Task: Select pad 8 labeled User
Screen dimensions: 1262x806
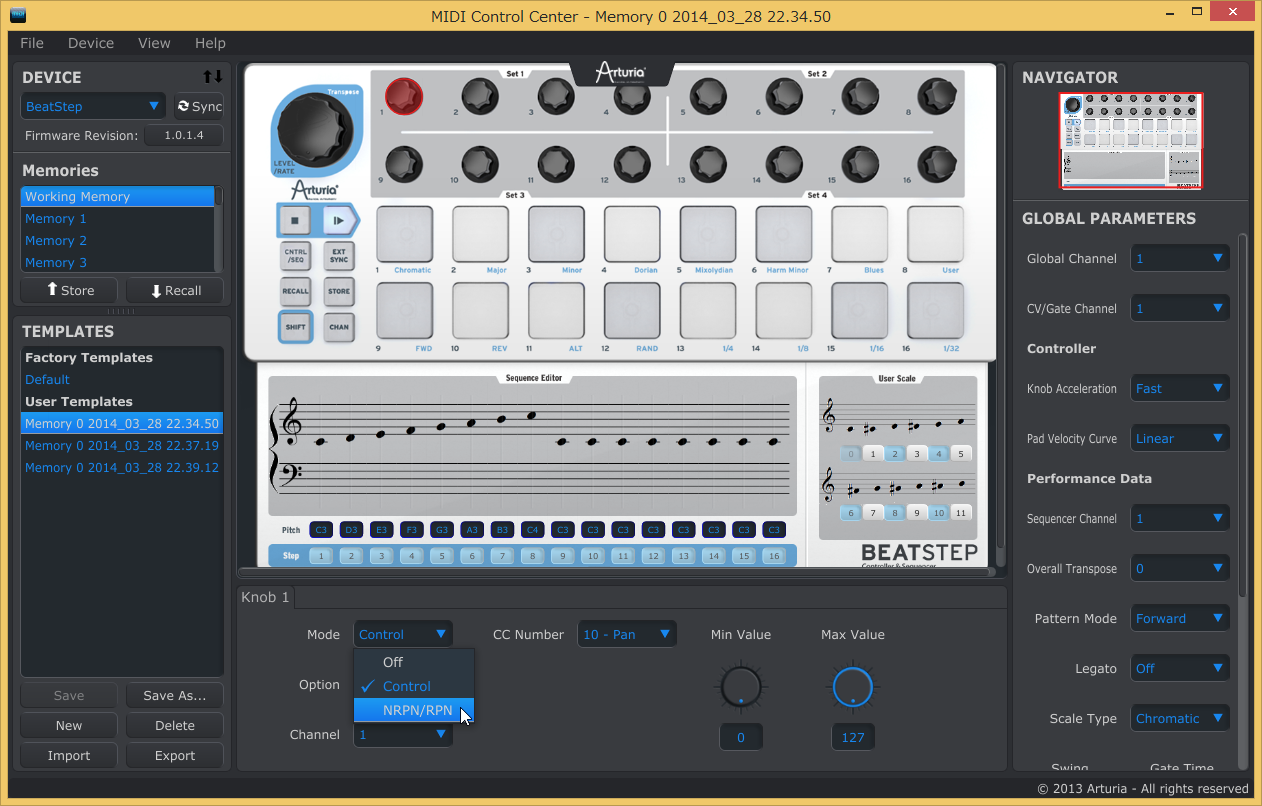Action: tap(936, 234)
